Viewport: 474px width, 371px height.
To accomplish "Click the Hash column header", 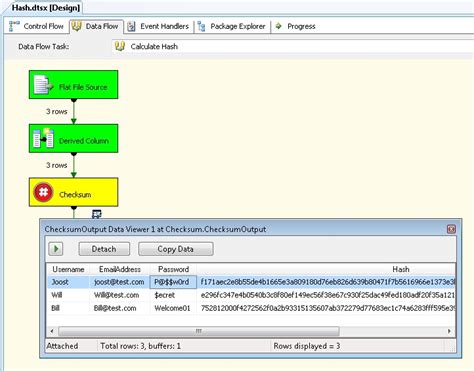I will coord(400,269).
